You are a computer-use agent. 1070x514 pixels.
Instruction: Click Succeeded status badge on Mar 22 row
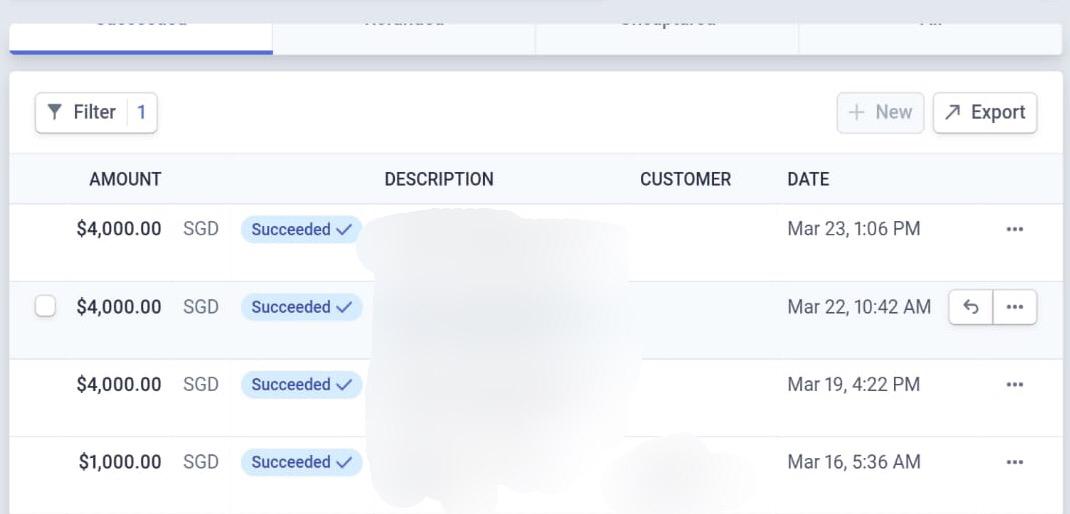click(x=301, y=307)
